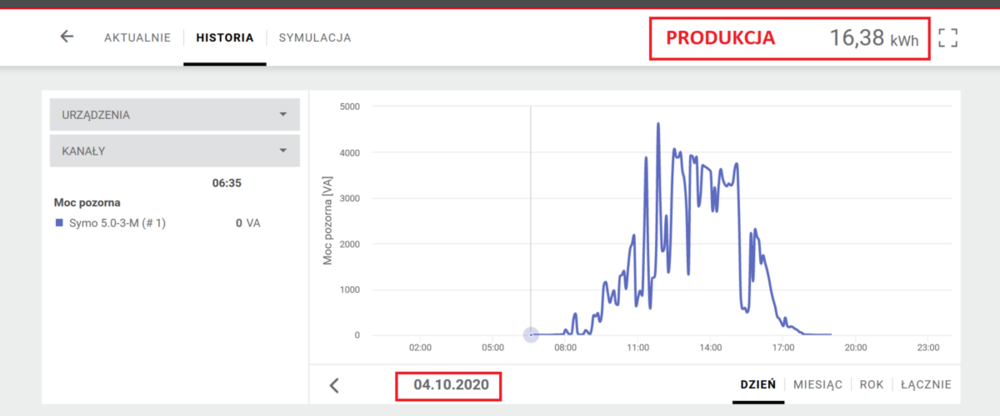Click the 14:00 label on the time axis

(710, 349)
